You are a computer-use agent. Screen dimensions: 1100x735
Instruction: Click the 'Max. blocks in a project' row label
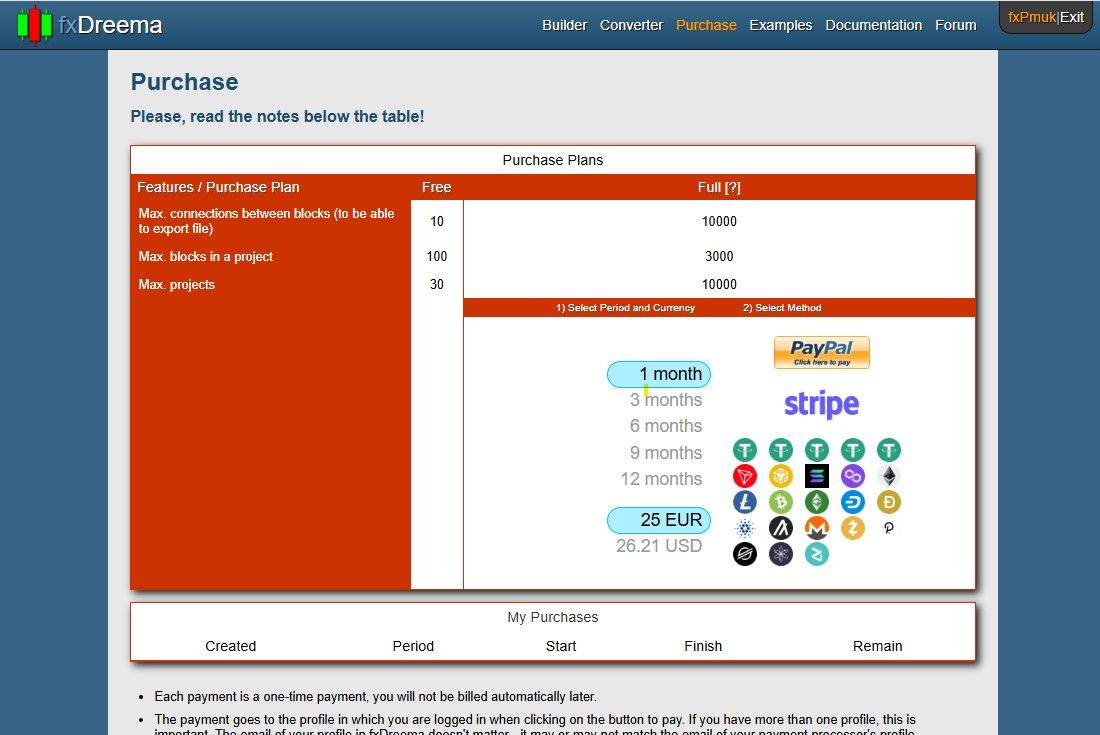pyautogui.click(x=206, y=257)
